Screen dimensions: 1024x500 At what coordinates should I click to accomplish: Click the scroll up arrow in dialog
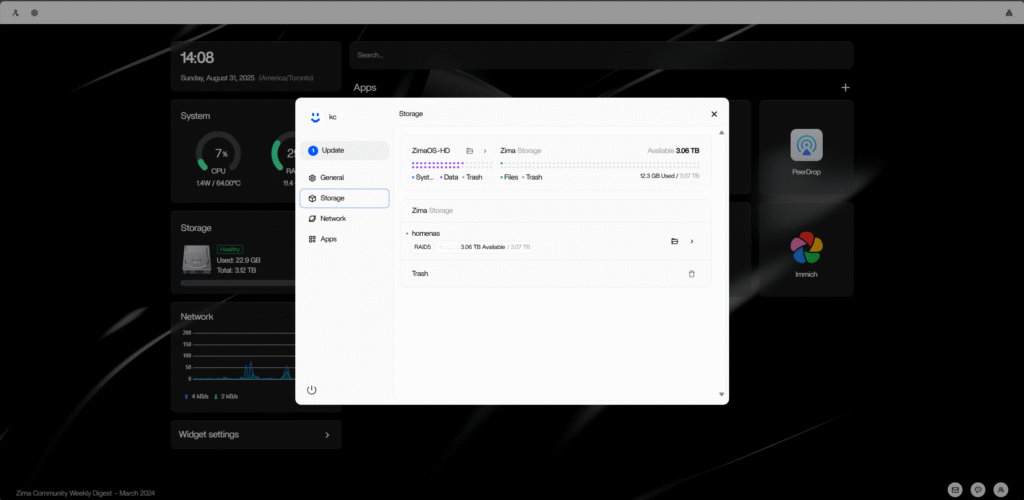(722, 133)
